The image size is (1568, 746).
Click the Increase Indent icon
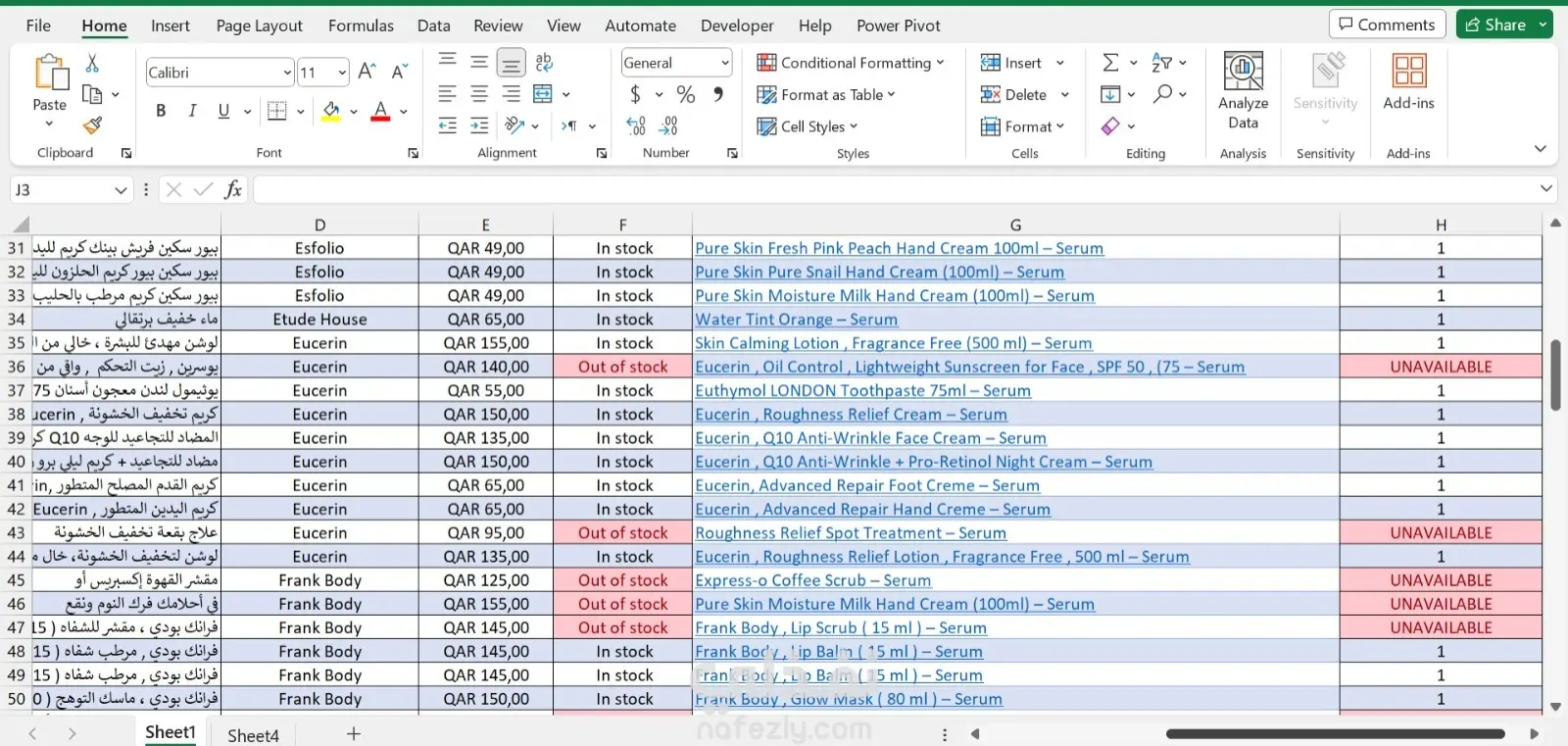point(479,125)
